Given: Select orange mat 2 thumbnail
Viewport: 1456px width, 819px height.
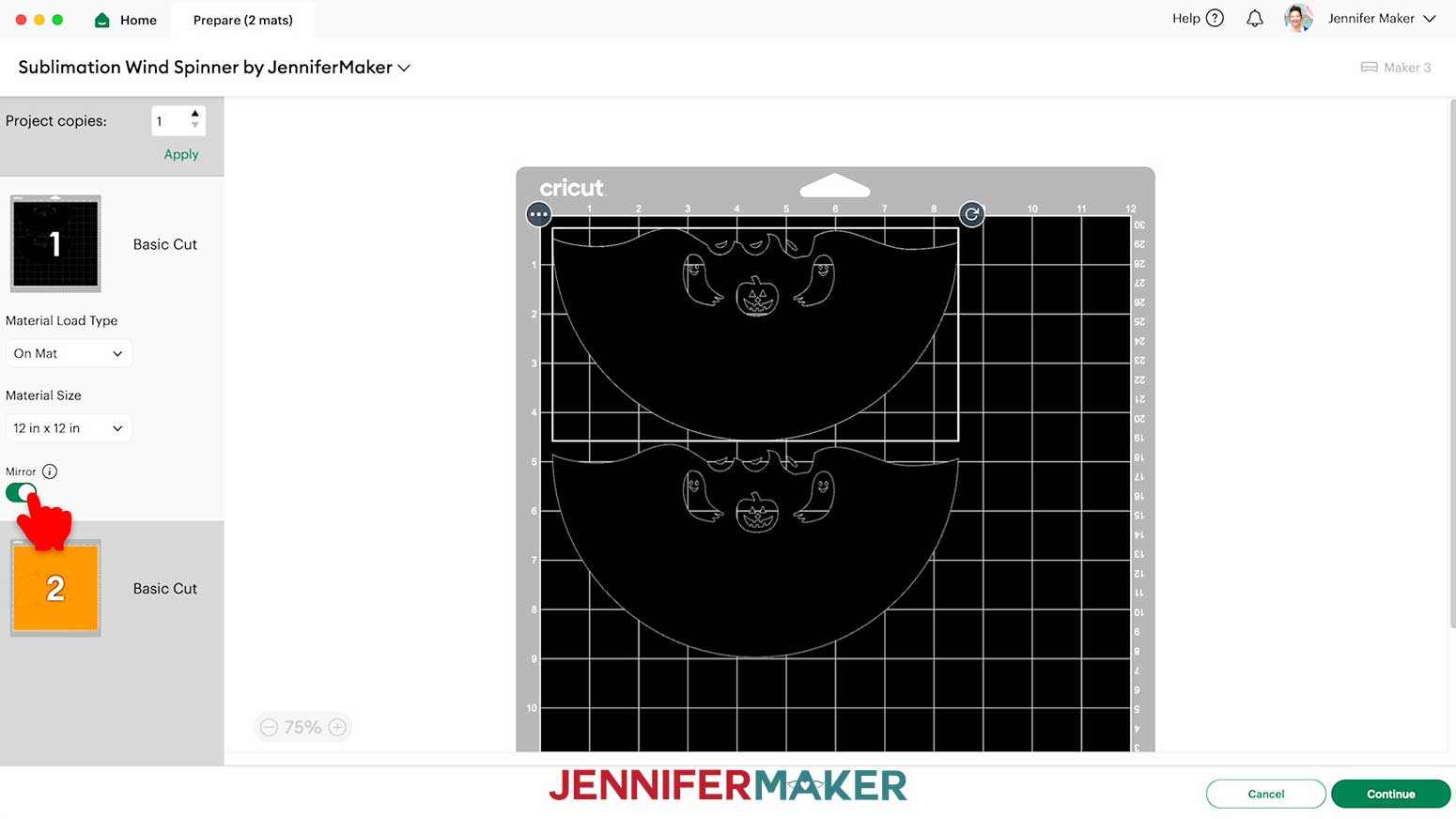Looking at the screenshot, I should [55, 588].
